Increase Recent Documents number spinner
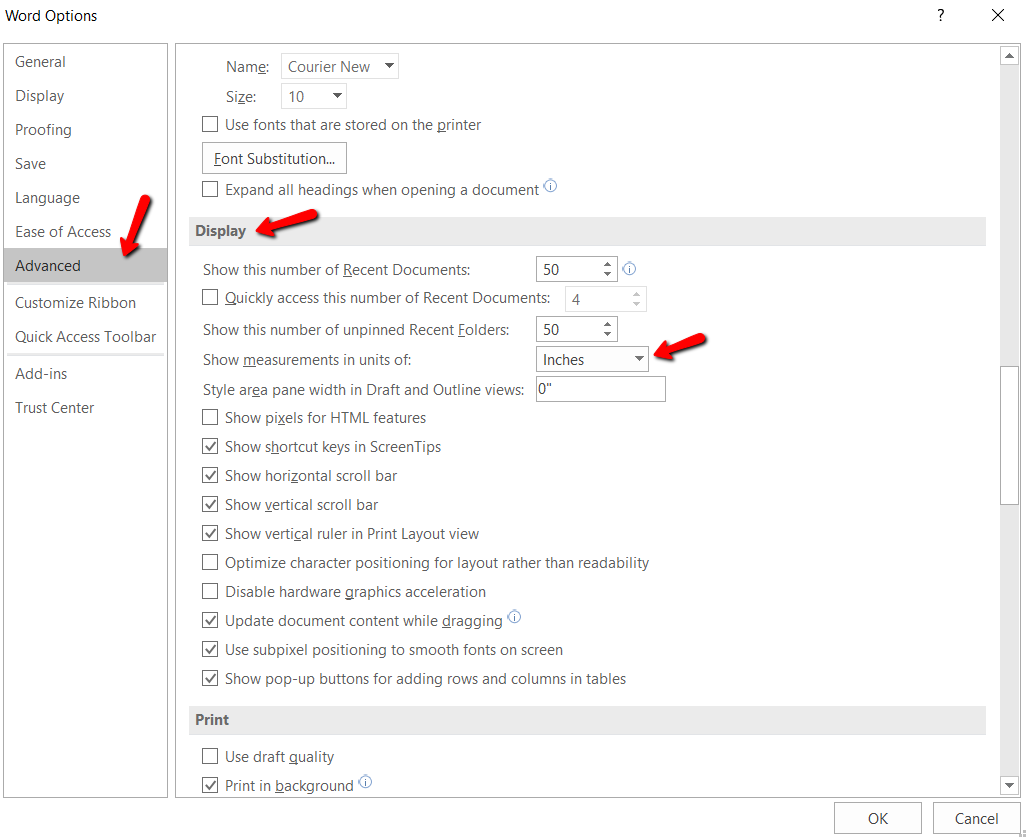This screenshot has height=837, width=1026. pos(608,264)
